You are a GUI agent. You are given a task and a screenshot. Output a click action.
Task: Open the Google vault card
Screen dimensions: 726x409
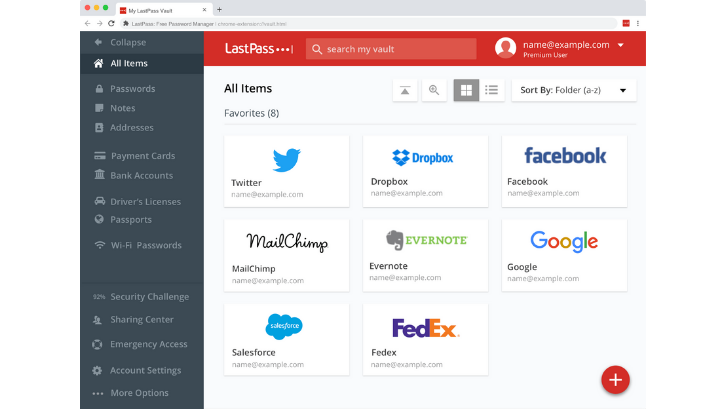point(564,256)
